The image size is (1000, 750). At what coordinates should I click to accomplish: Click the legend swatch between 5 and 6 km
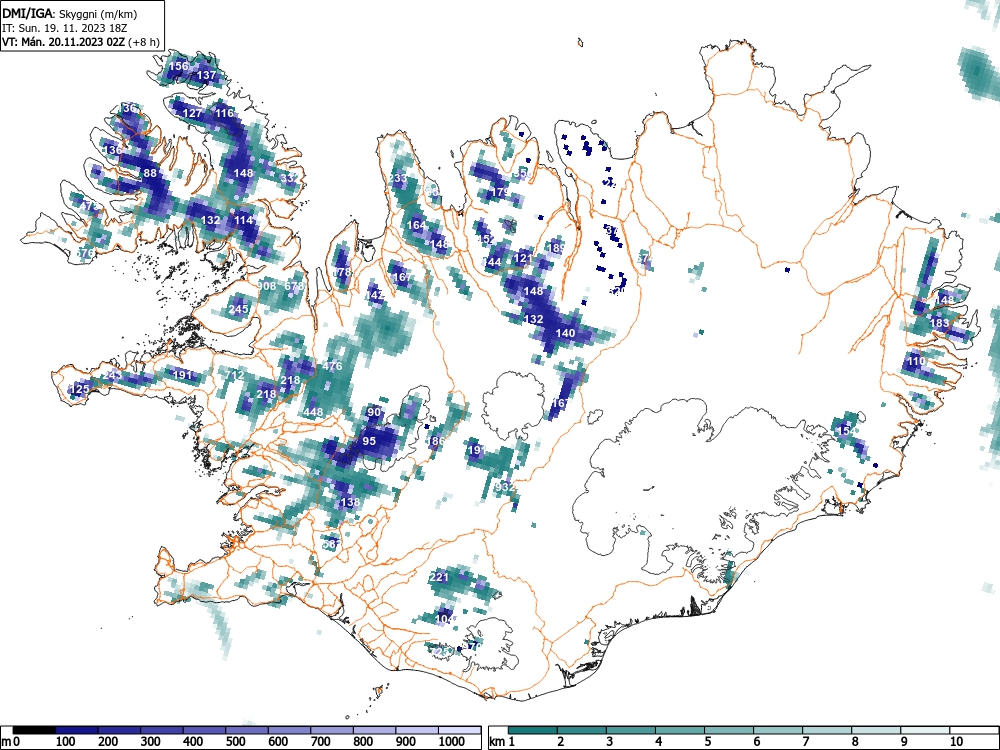point(729,730)
